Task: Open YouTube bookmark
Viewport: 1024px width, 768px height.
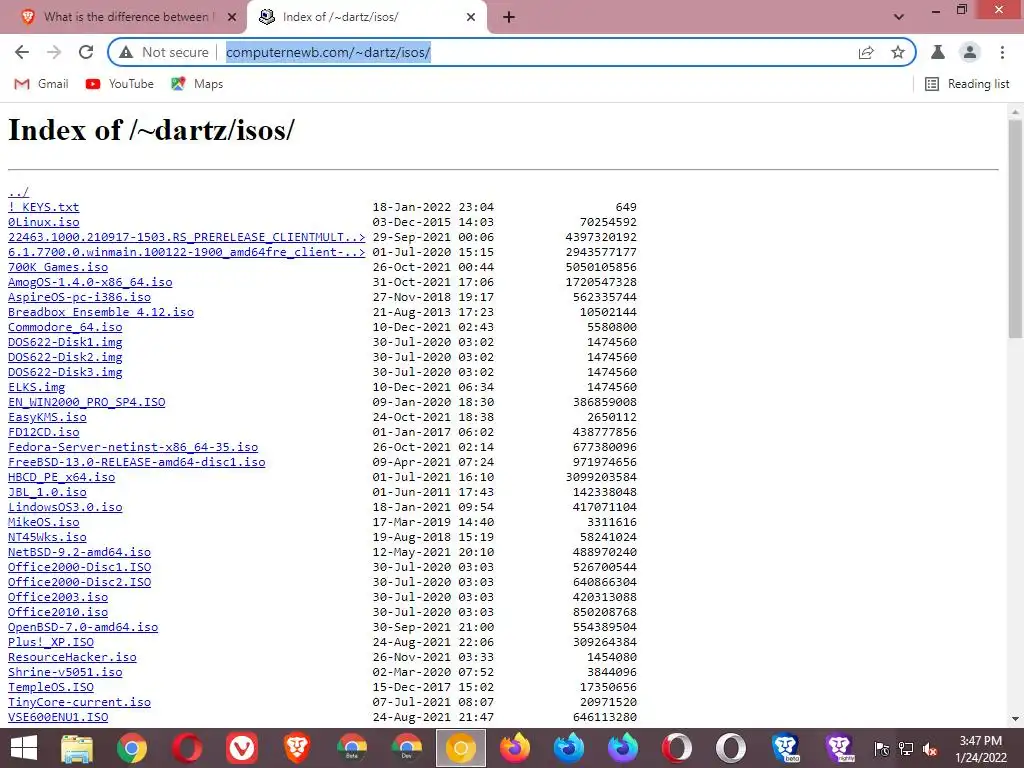Action: 120,84
